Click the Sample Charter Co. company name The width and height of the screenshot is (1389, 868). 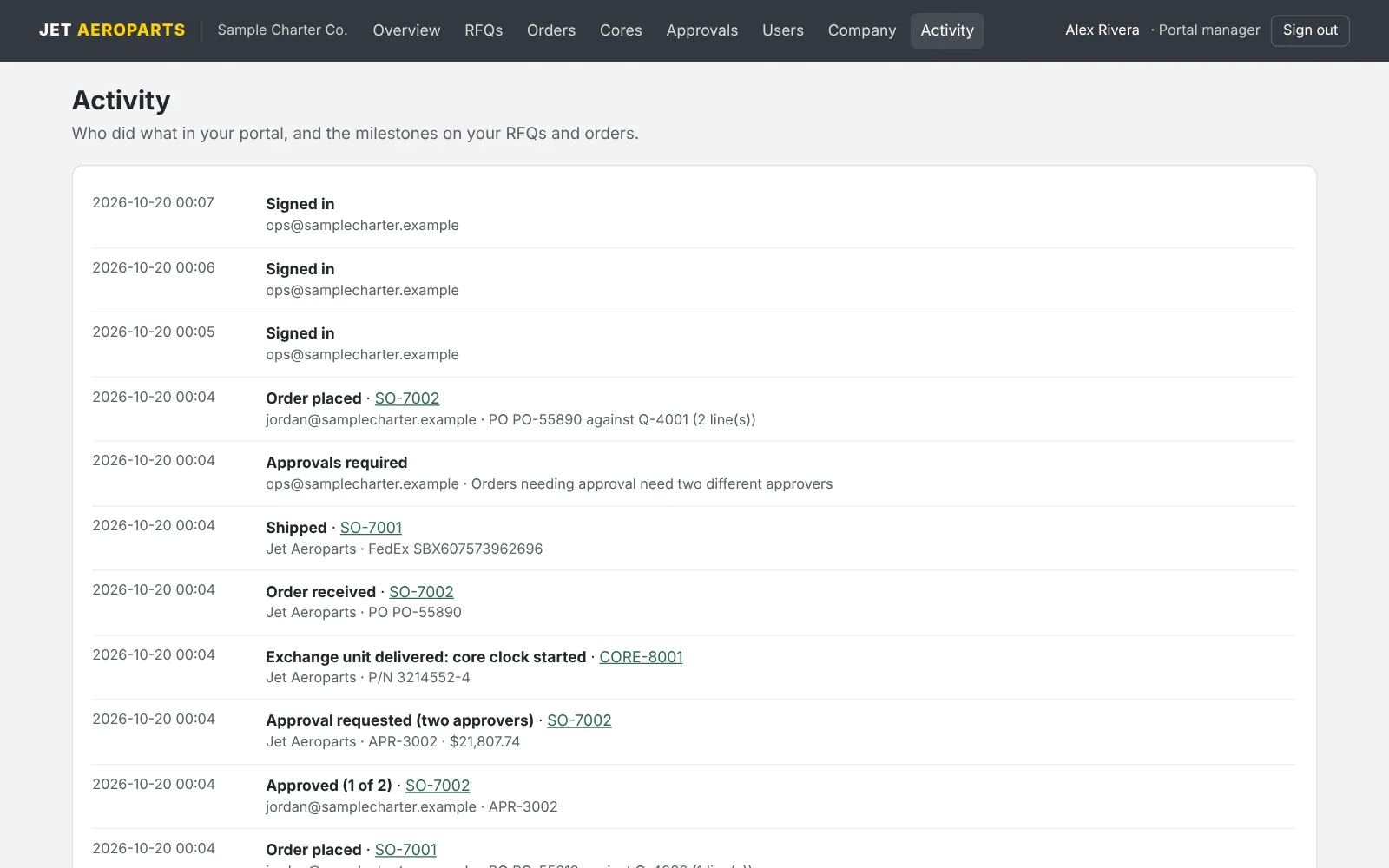click(x=282, y=30)
